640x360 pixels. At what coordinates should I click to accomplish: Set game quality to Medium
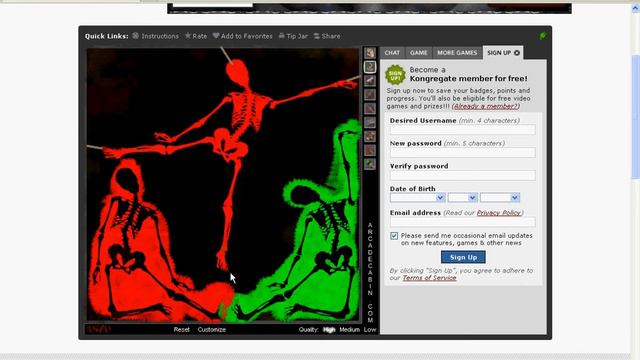coord(349,329)
